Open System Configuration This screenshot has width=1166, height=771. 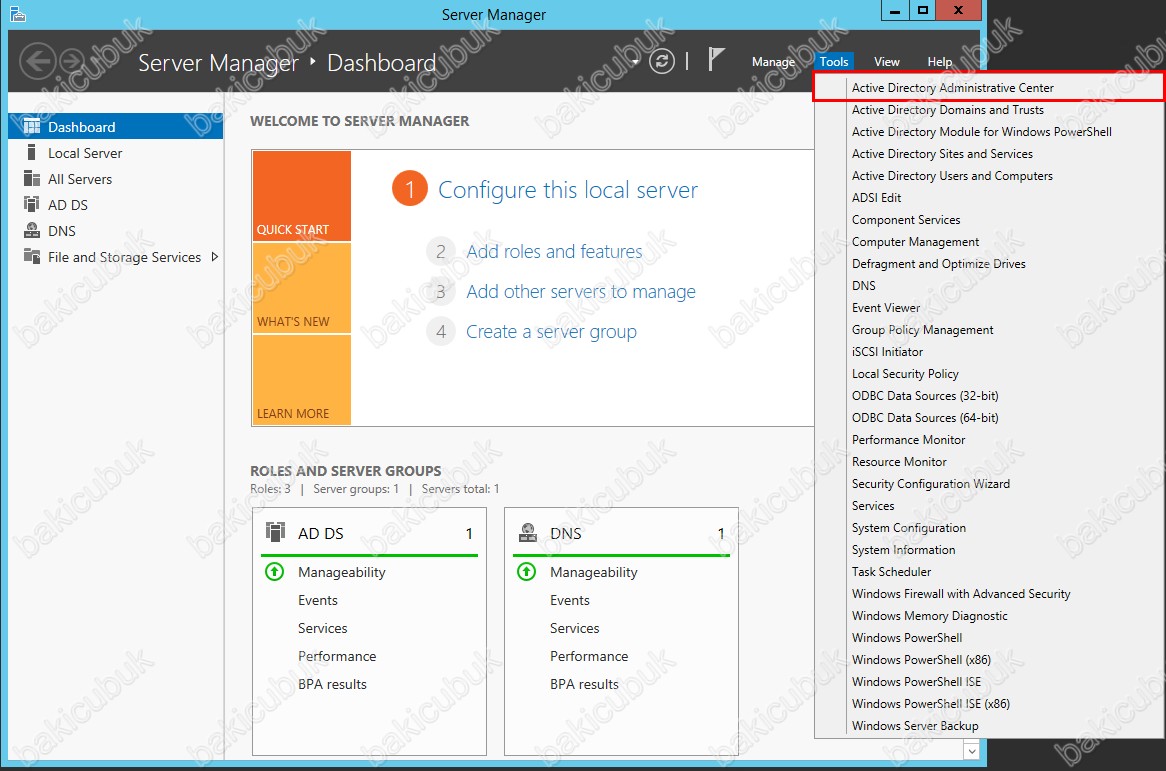989,528
